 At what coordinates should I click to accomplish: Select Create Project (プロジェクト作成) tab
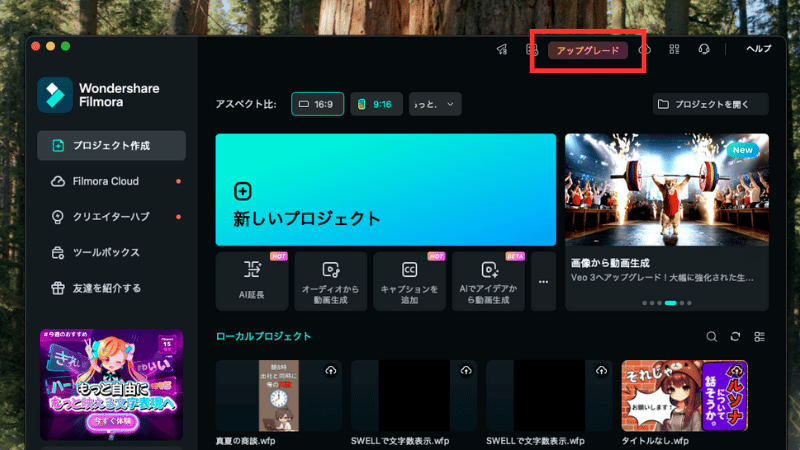tap(111, 145)
